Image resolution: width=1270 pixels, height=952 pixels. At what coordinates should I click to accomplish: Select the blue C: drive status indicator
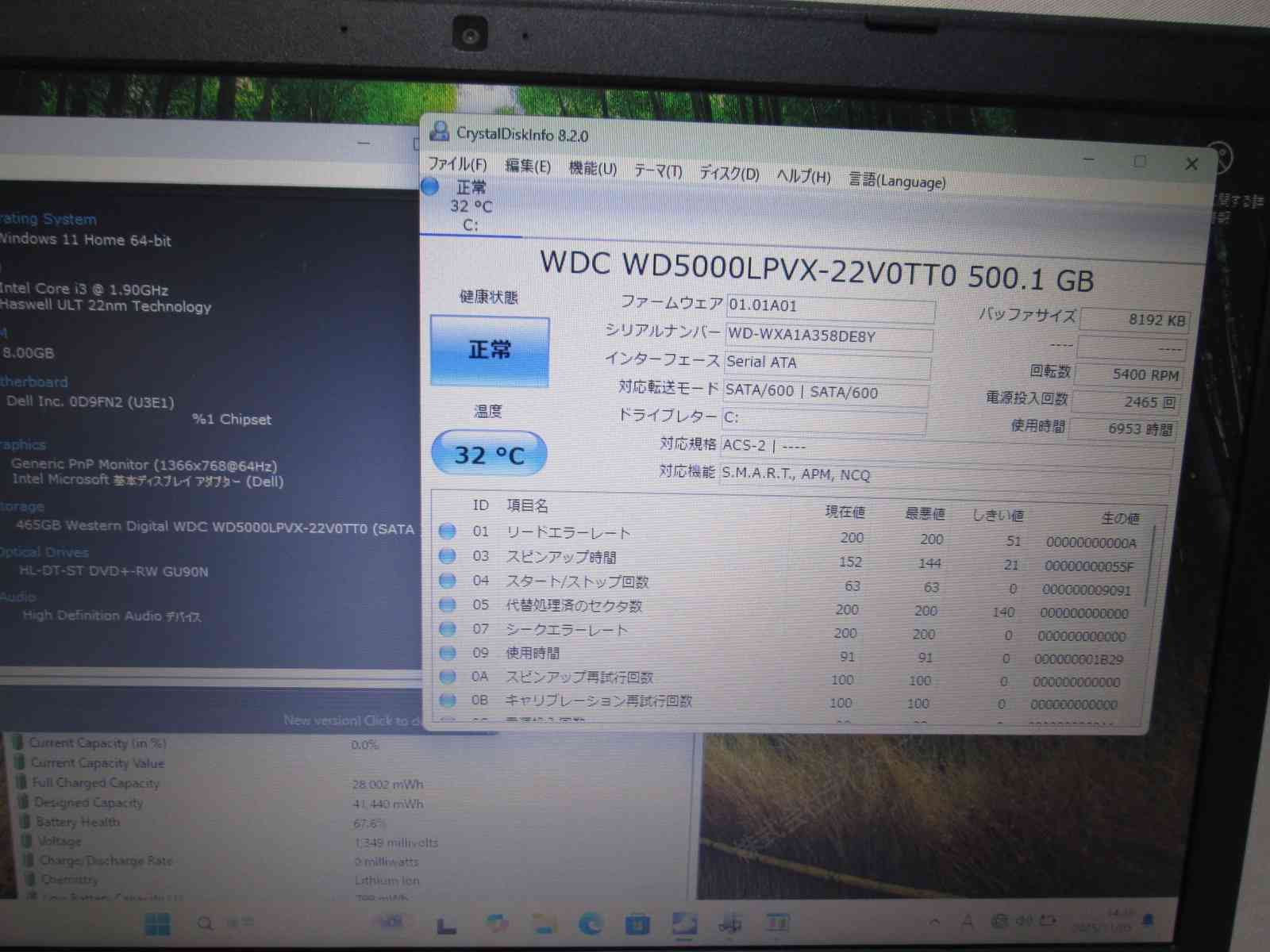click(x=430, y=187)
